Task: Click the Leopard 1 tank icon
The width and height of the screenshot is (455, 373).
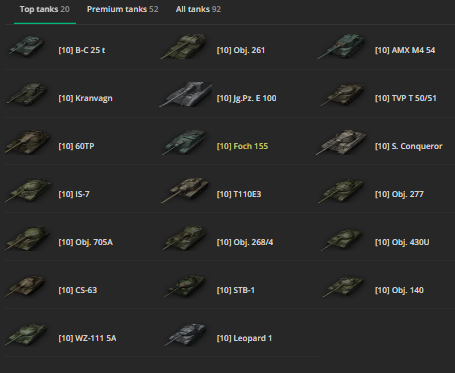Action: tap(186, 335)
